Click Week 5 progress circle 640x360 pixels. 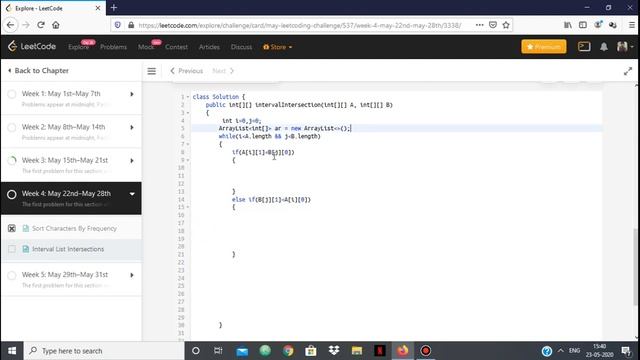[x=12, y=276]
